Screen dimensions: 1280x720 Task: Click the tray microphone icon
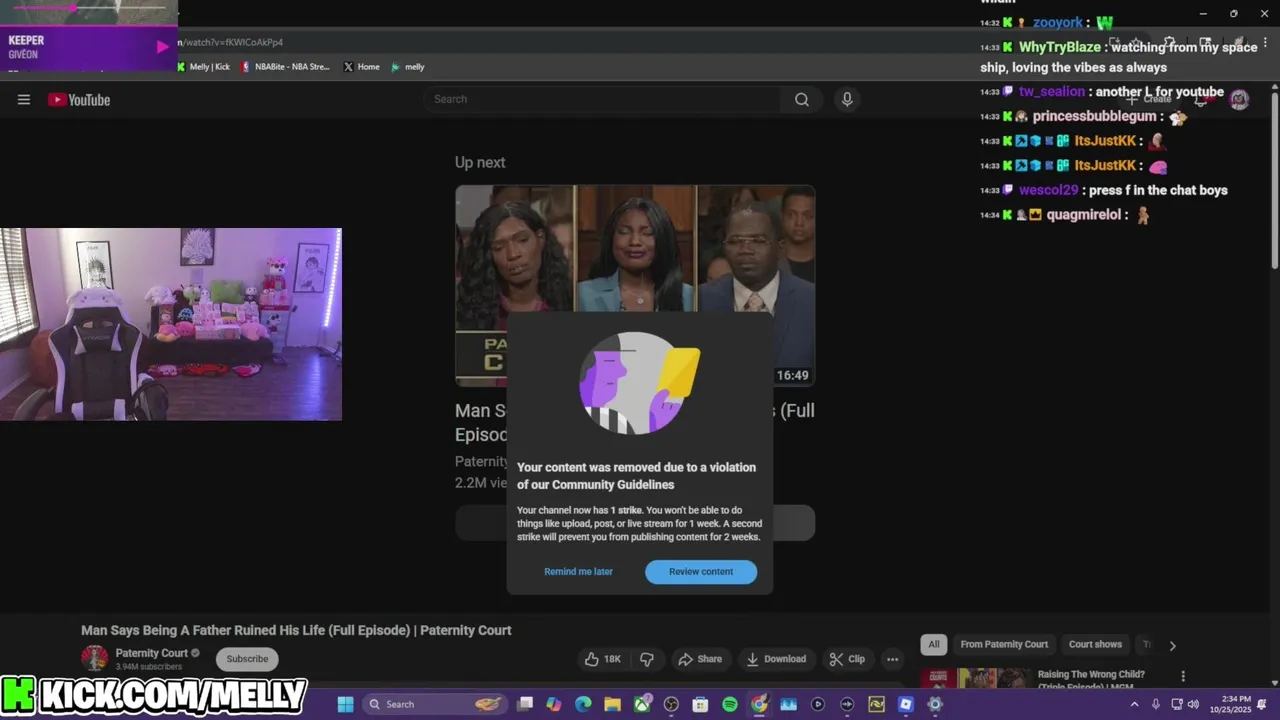(x=1155, y=704)
